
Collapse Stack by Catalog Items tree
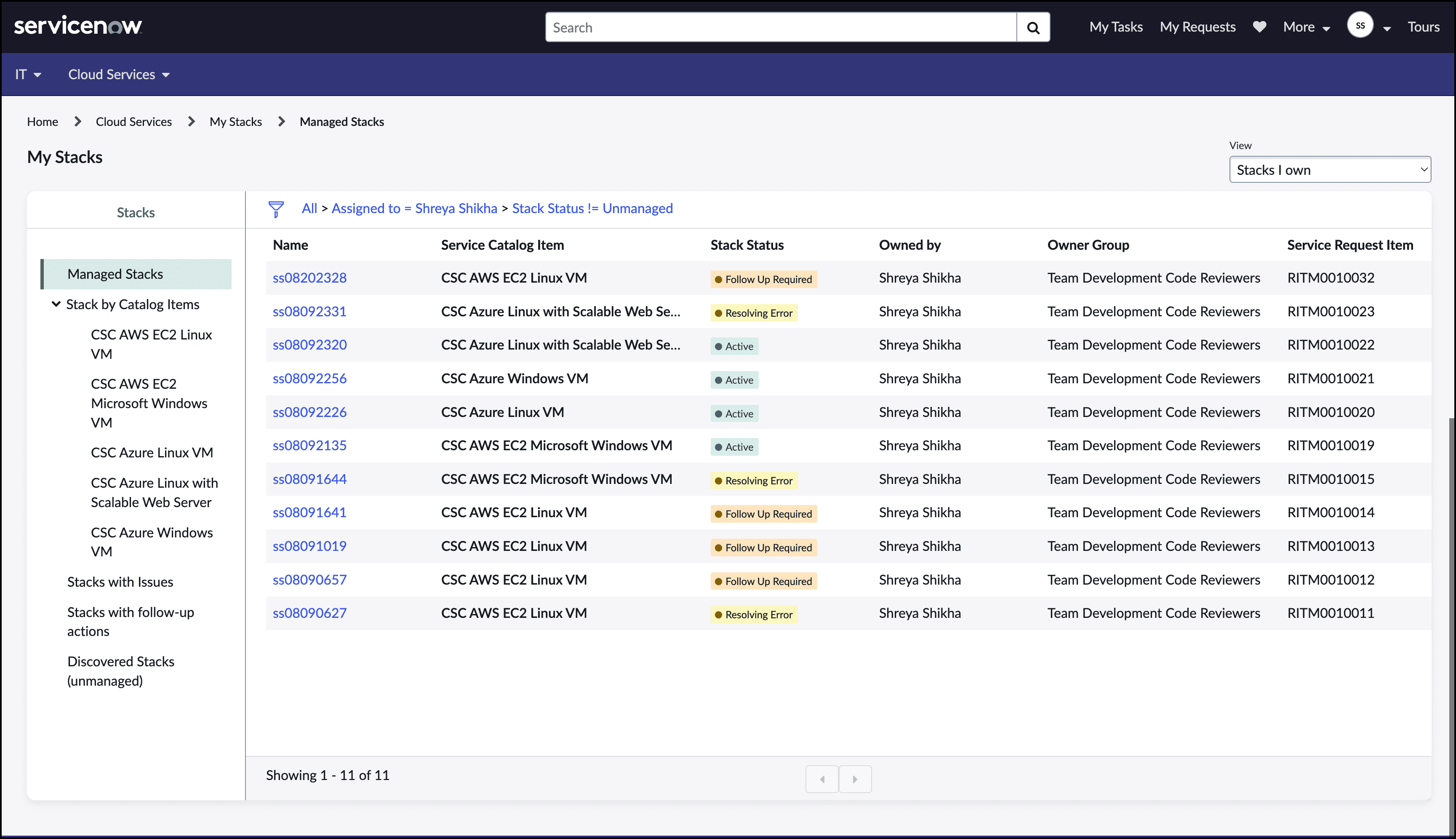coord(56,304)
